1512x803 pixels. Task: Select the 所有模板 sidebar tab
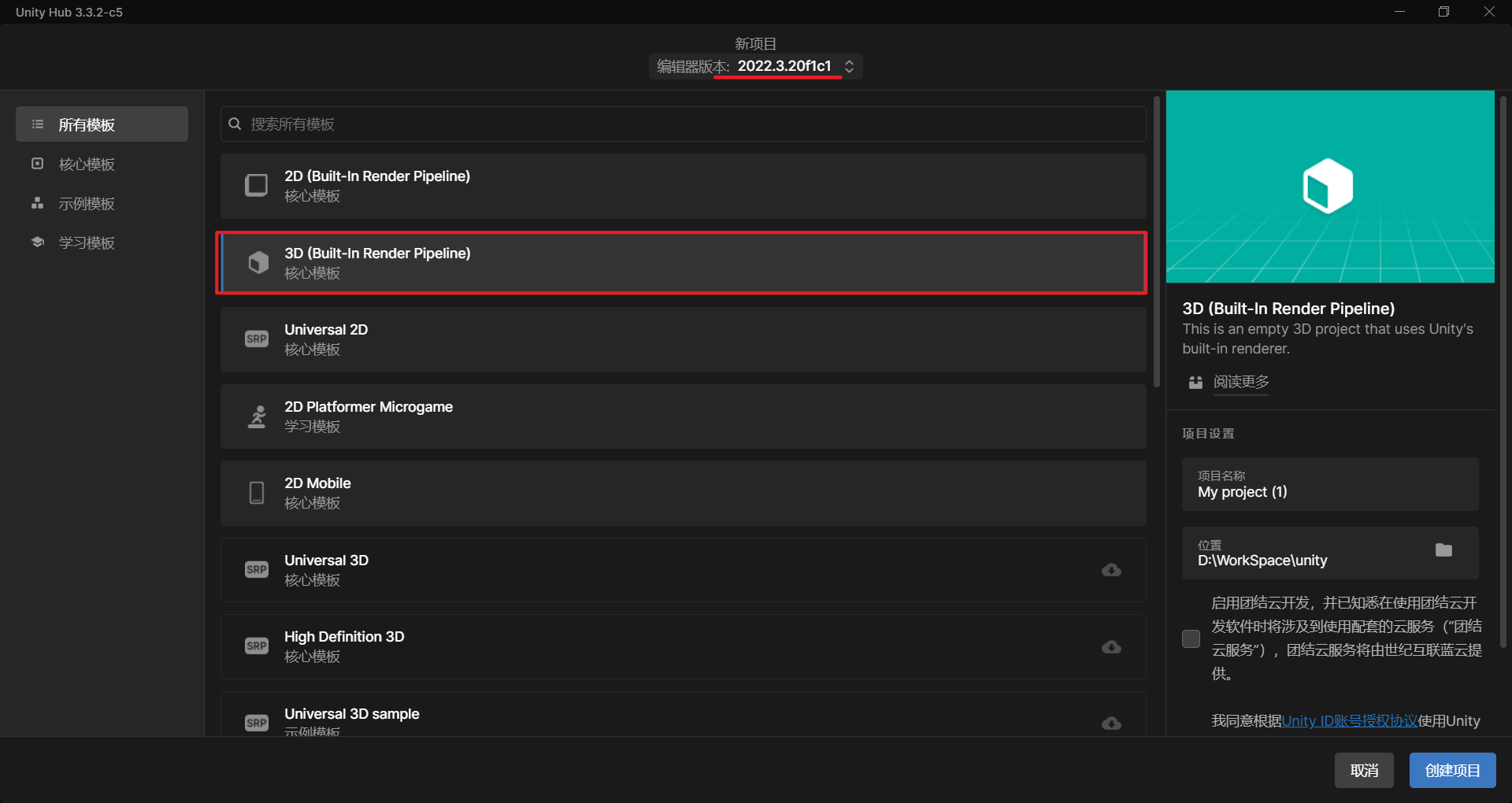coord(102,124)
